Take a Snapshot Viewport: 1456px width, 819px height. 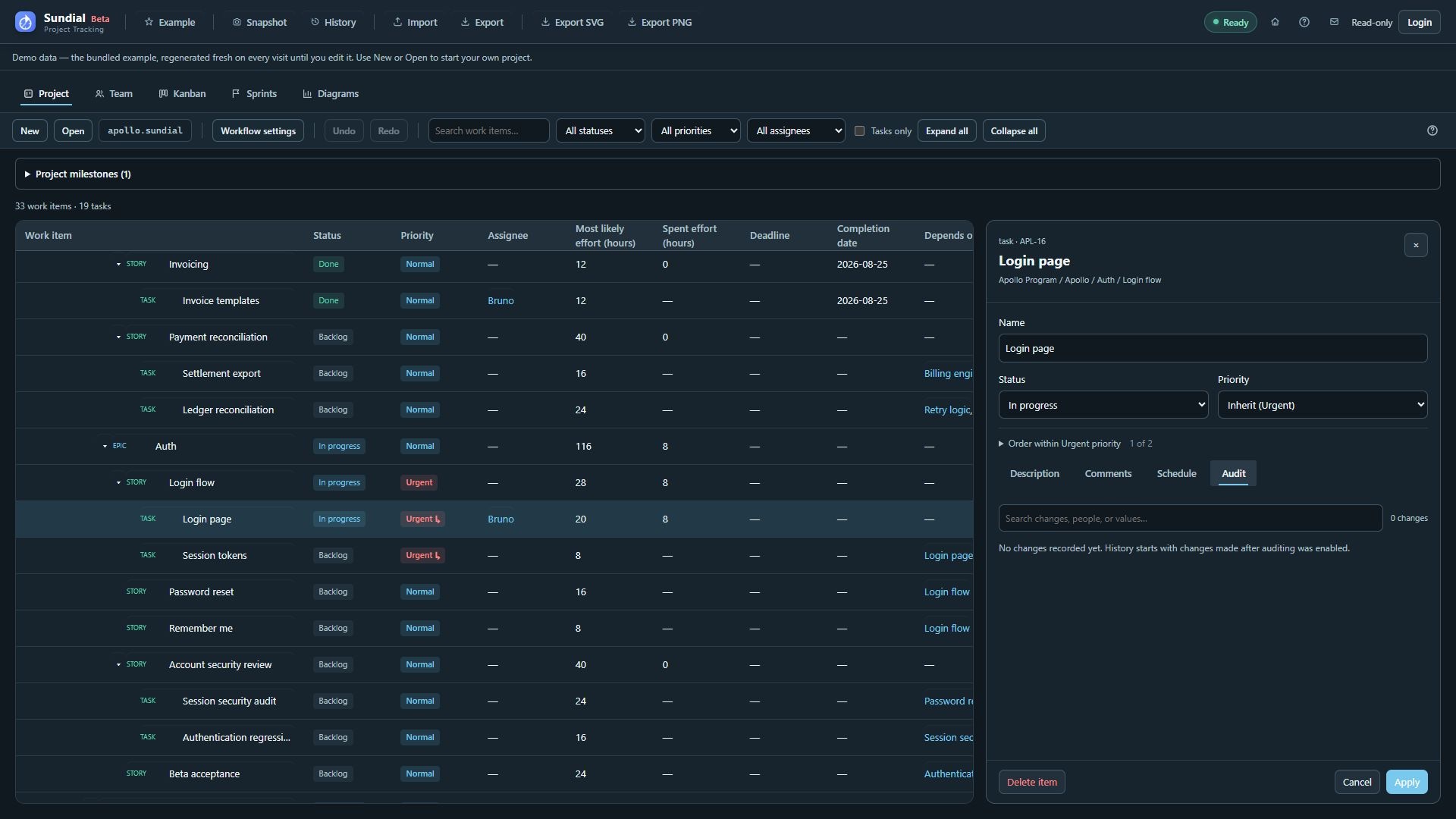pos(259,22)
